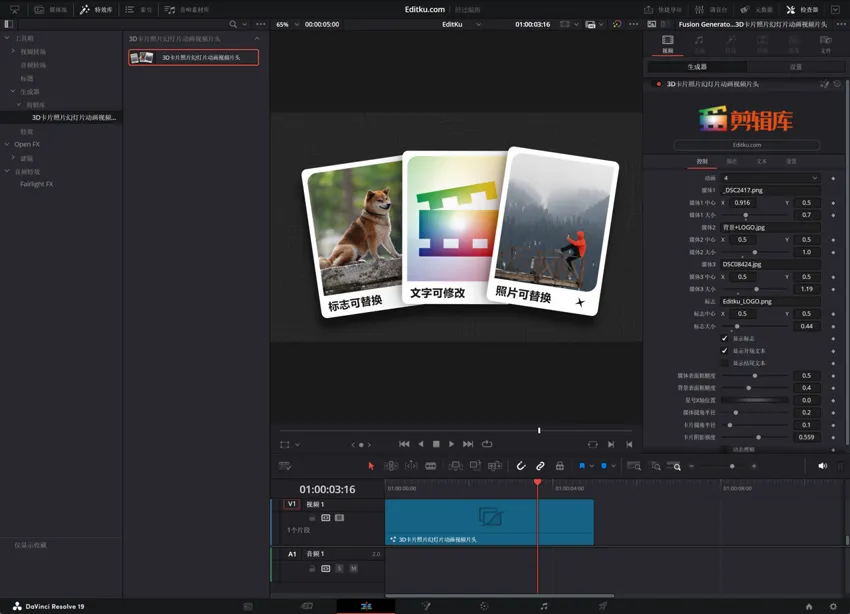Toggle the linked selection chain icon
Viewport: 850px width, 614px height.
pyautogui.click(x=540, y=466)
